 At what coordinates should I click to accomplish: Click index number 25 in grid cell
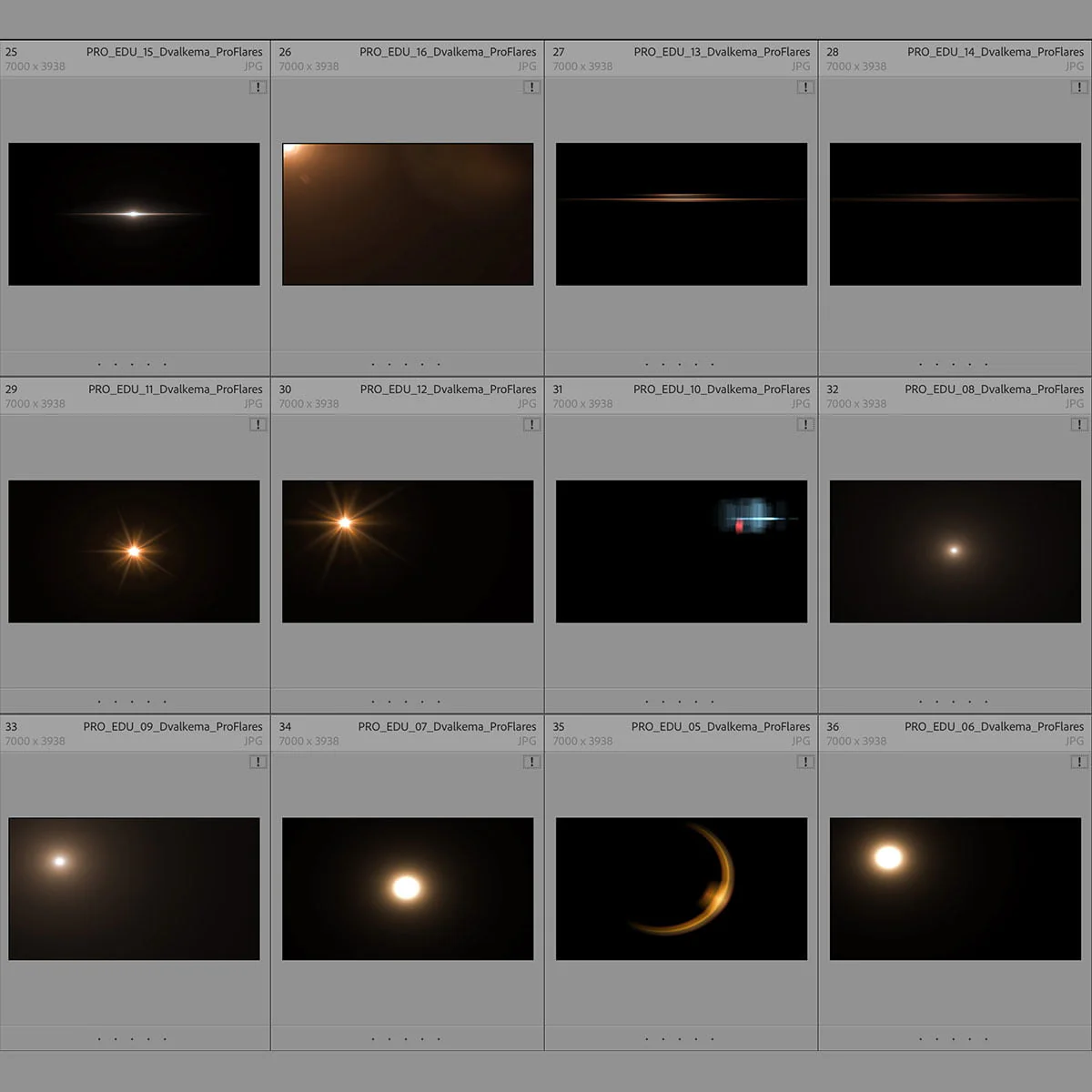pyautogui.click(x=11, y=52)
